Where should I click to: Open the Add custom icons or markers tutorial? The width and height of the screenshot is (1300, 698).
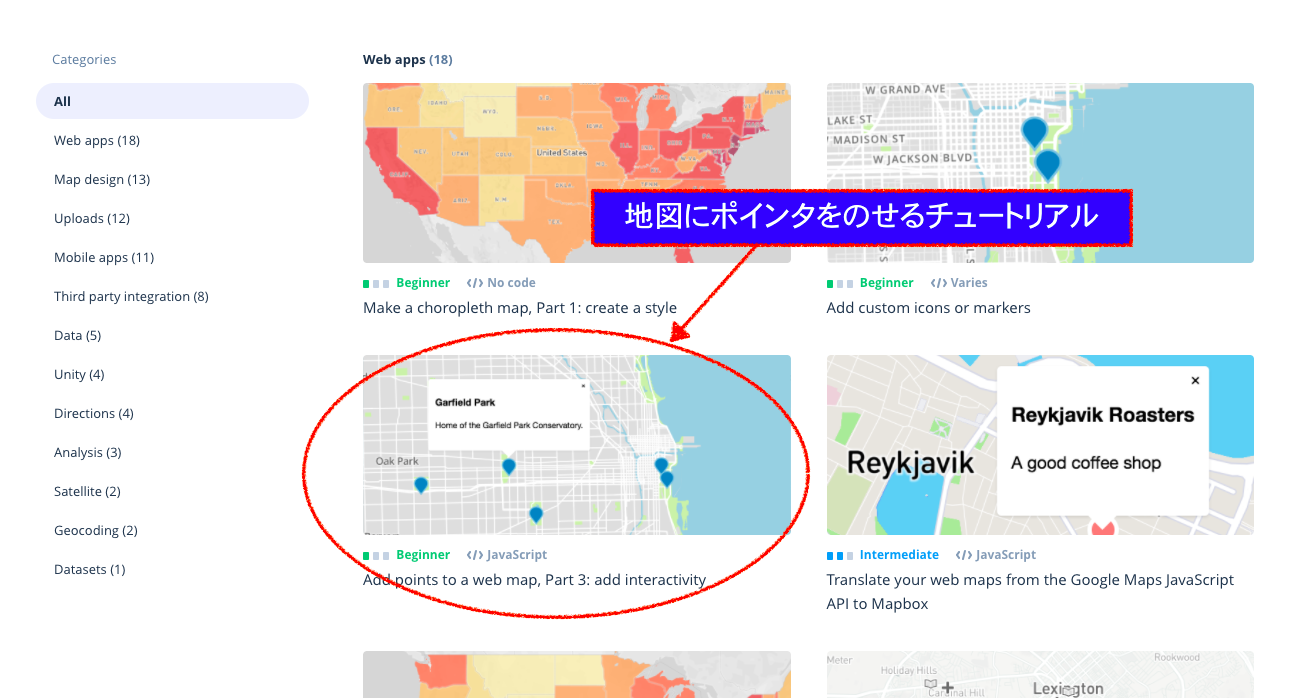tap(928, 307)
